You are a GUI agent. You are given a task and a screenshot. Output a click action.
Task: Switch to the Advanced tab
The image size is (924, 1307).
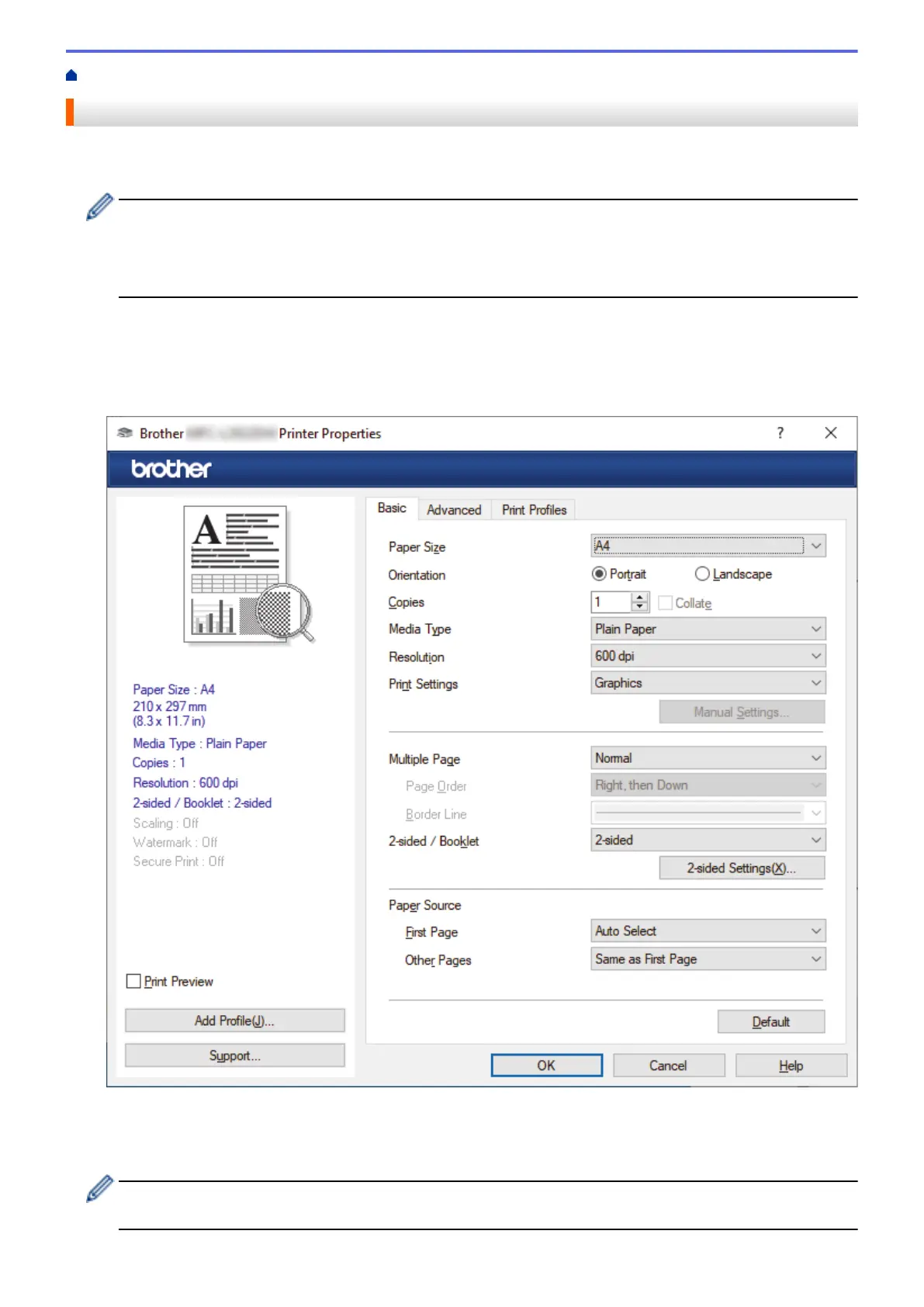click(x=454, y=510)
